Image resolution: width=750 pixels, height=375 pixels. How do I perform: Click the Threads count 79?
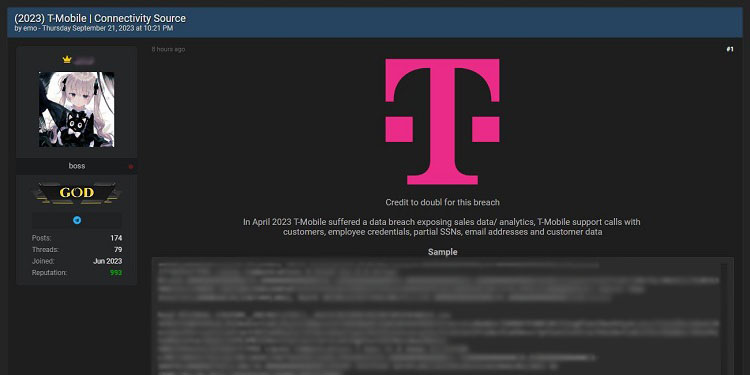point(118,250)
